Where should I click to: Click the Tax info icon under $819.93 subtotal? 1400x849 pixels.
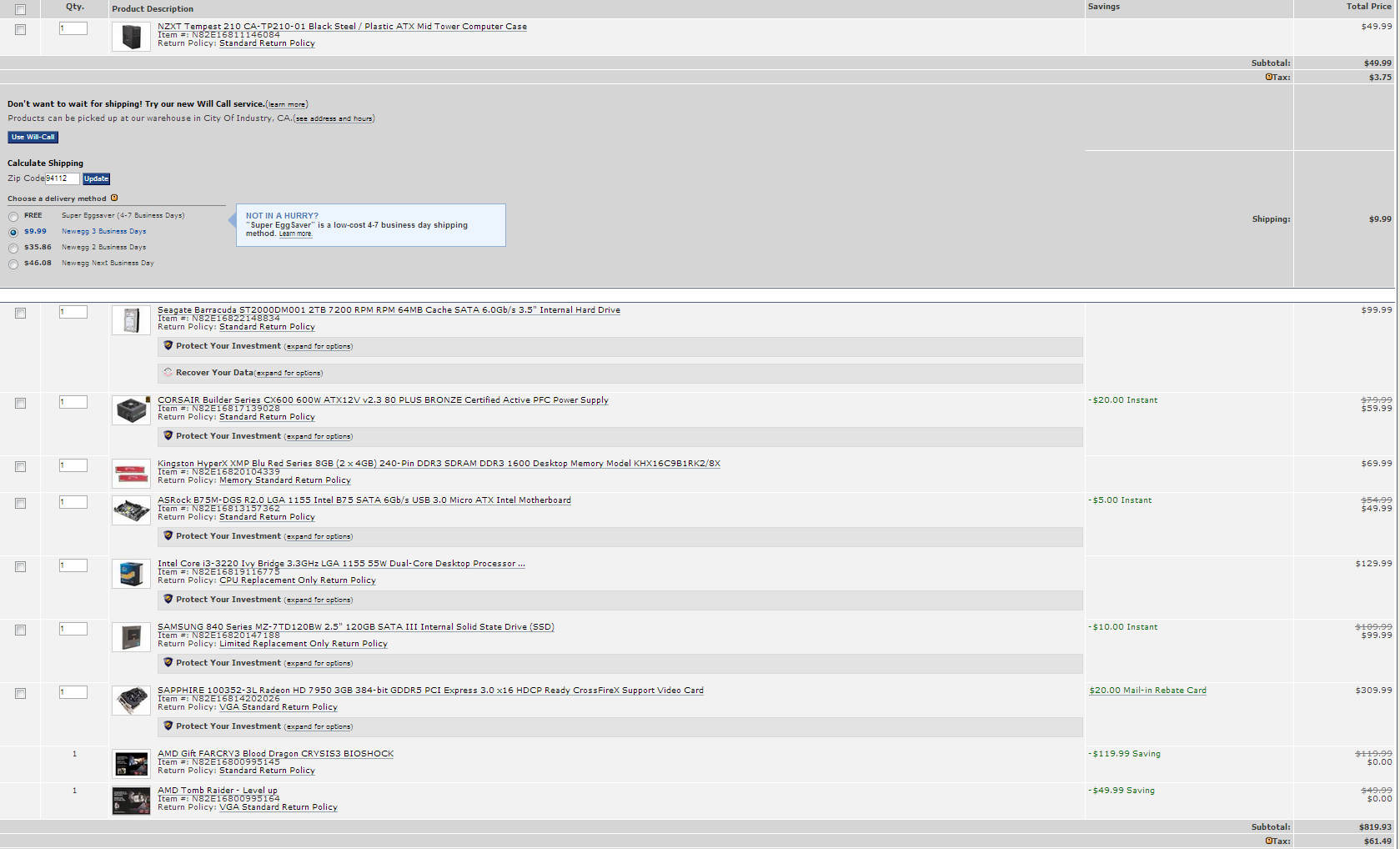pyautogui.click(x=1268, y=841)
